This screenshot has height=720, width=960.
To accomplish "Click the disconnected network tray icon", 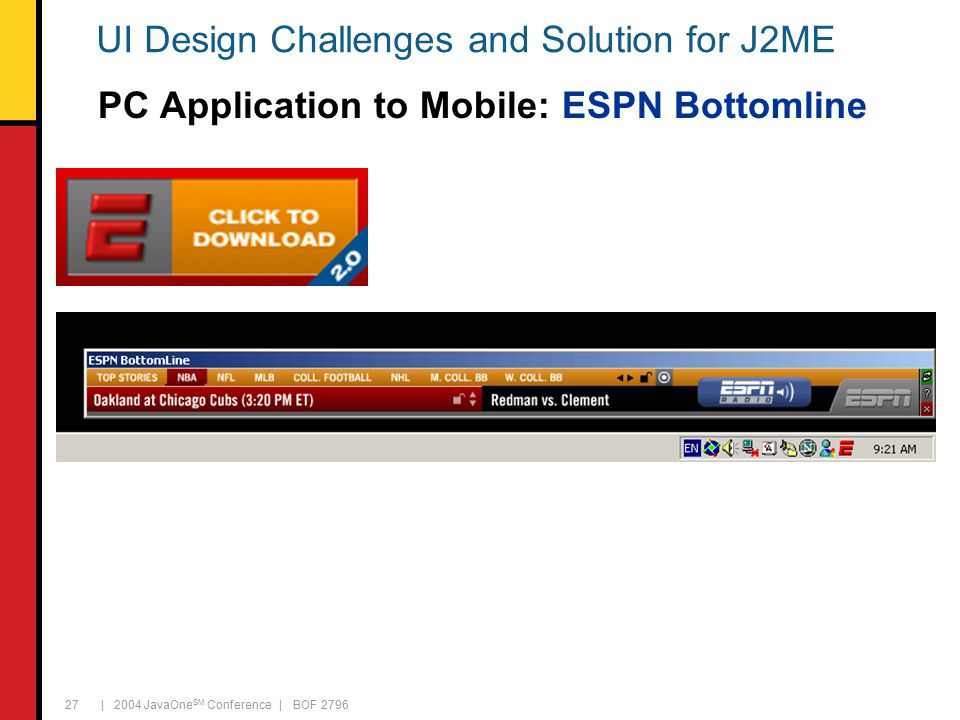I will (x=750, y=449).
